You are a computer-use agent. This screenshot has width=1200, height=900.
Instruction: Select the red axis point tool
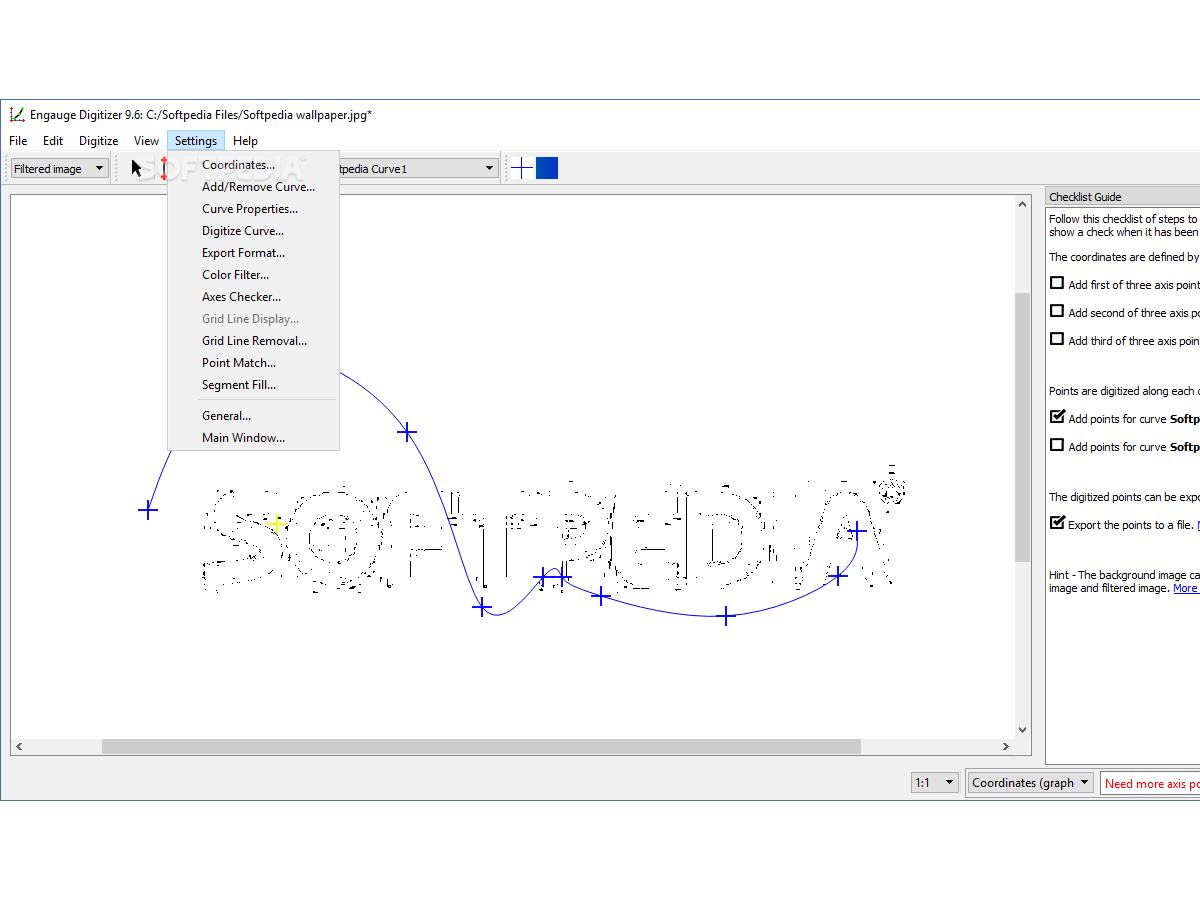164,168
